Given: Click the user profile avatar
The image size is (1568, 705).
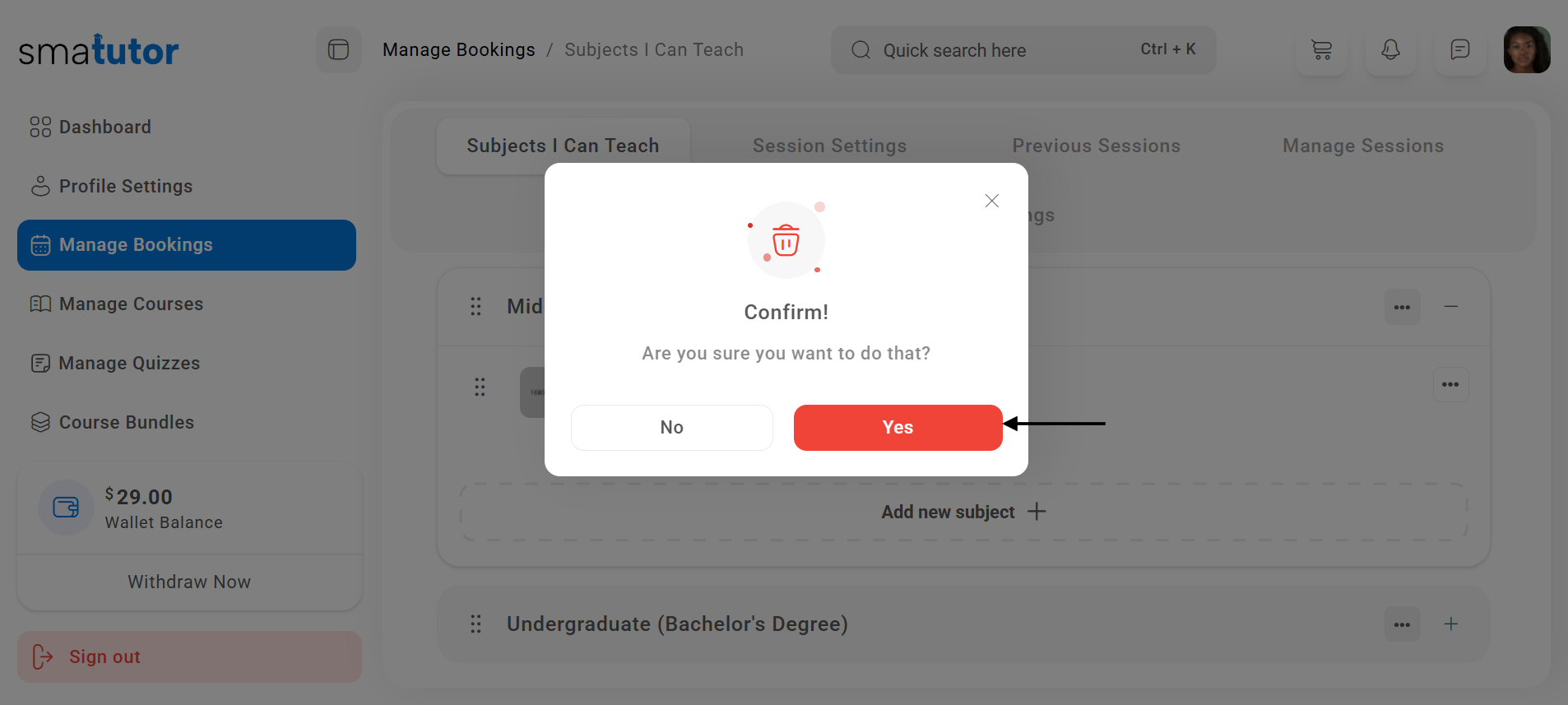Looking at the screenshot, I should (1526, 50).
